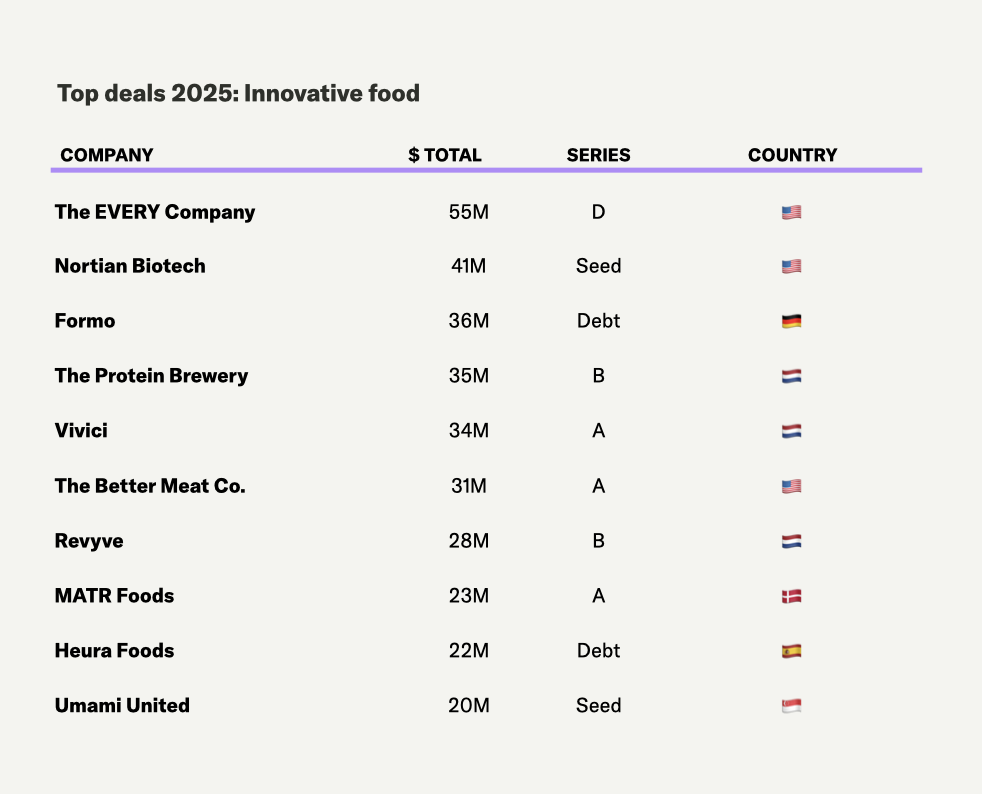
Task: Click the 22M total for Heura Foods
Action: [468, 651]
